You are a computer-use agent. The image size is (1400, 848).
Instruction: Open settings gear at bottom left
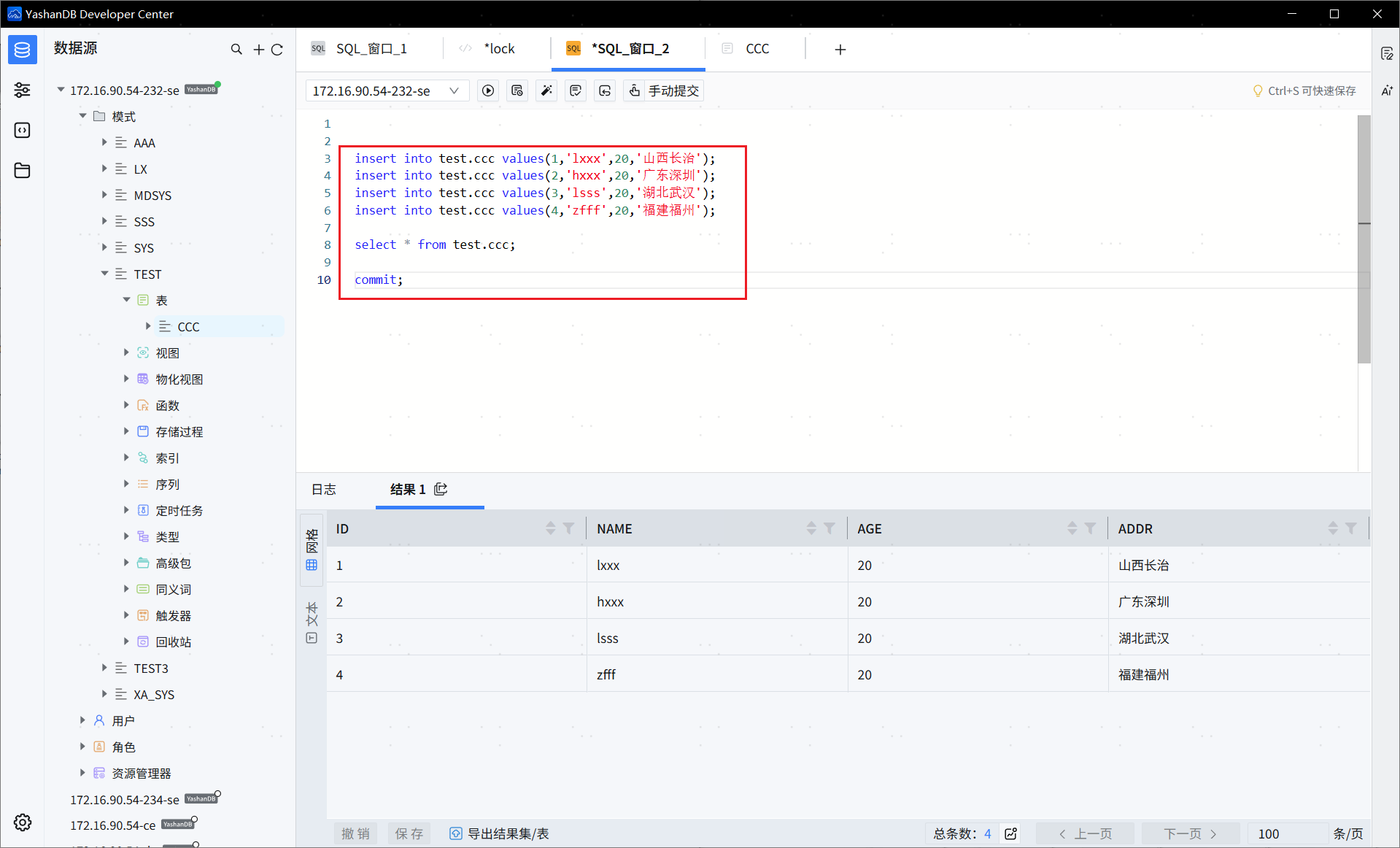tap(23, 822)
